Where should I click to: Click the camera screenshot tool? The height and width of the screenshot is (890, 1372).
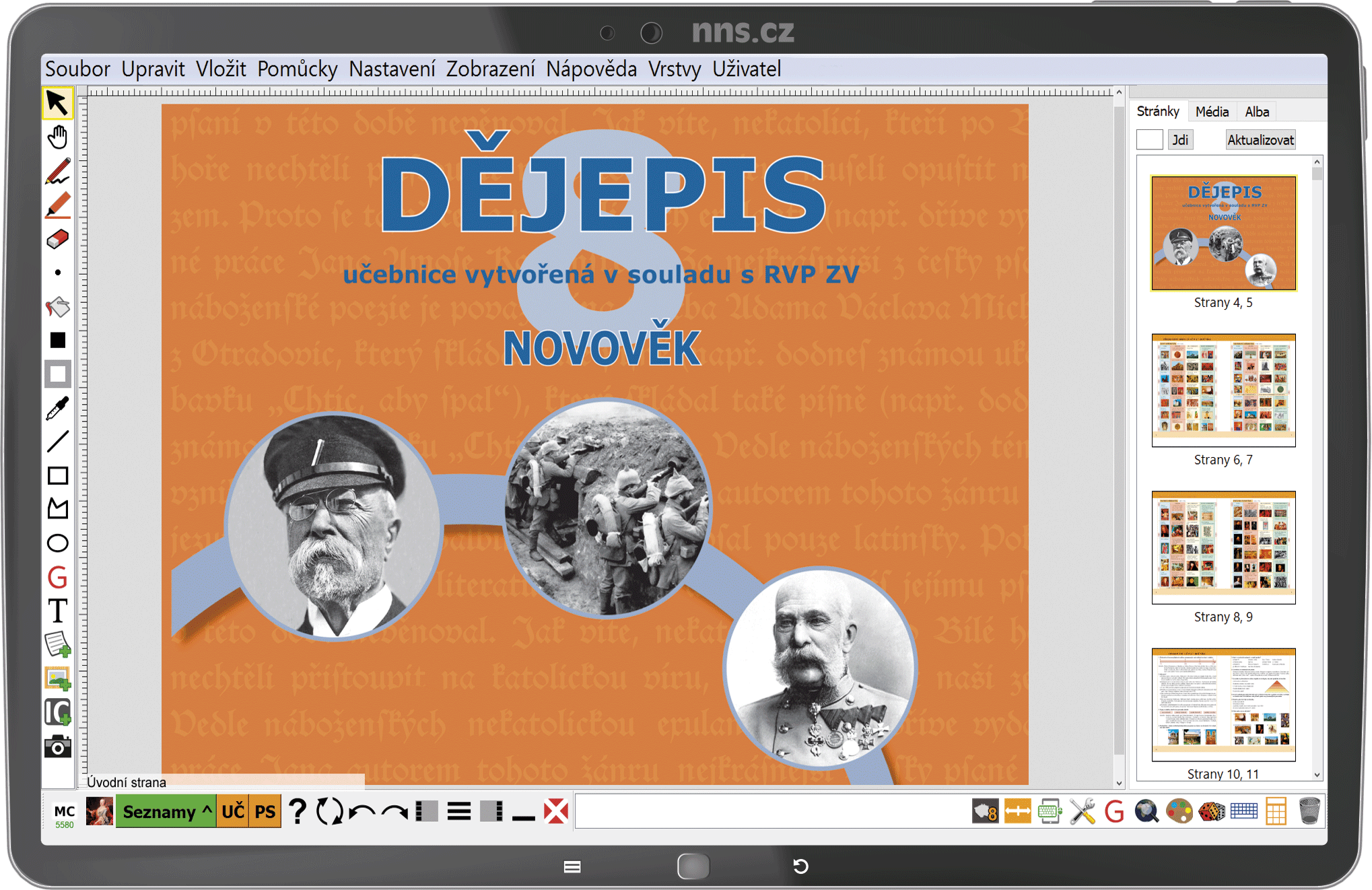click(x=58, y=747)
